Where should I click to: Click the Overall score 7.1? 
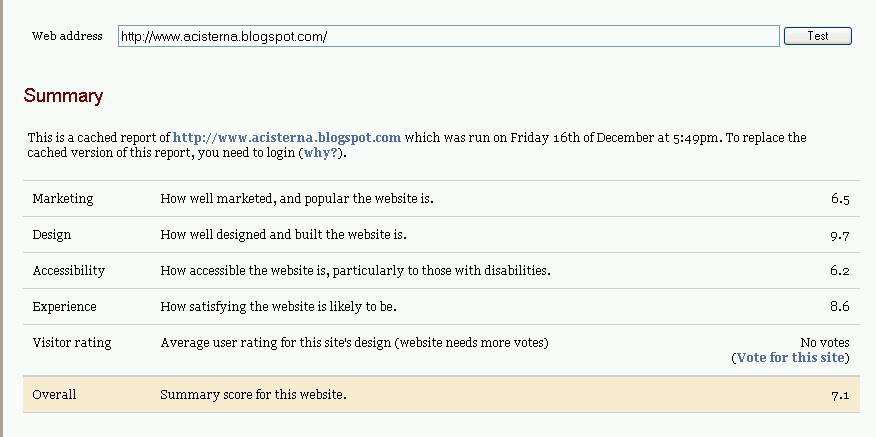coord(840,396)
